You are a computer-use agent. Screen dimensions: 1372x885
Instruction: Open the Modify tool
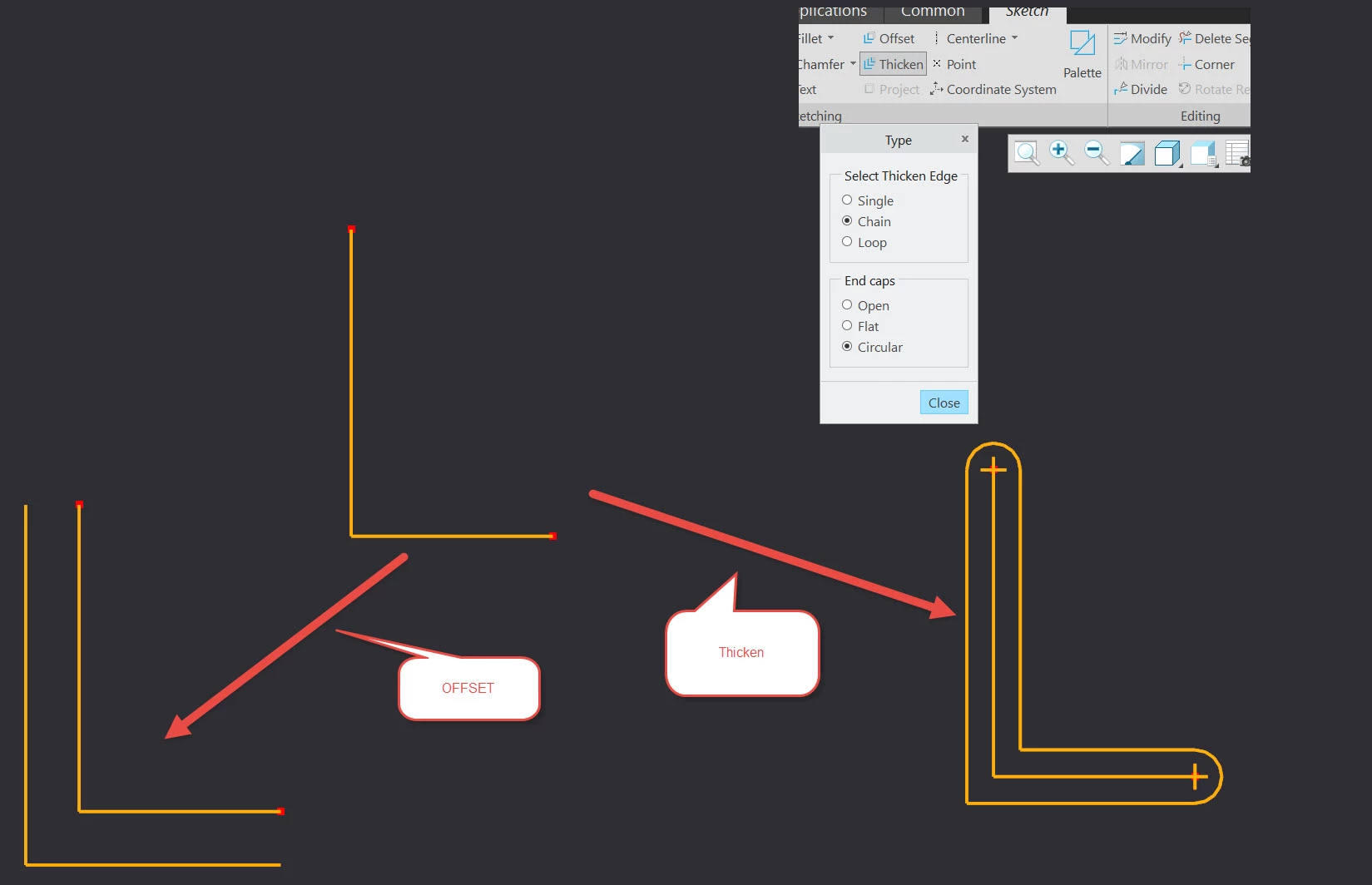click(1142, 38)
